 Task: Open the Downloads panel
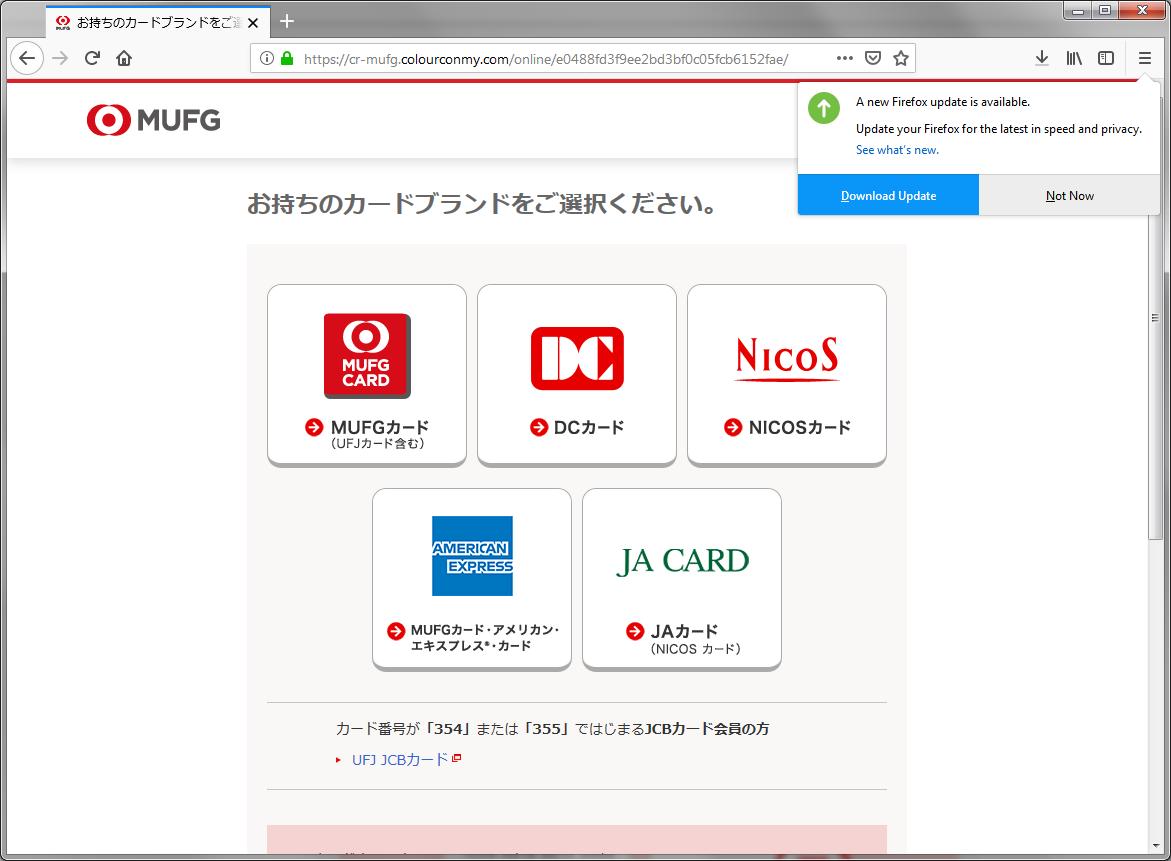(1042, 58)
